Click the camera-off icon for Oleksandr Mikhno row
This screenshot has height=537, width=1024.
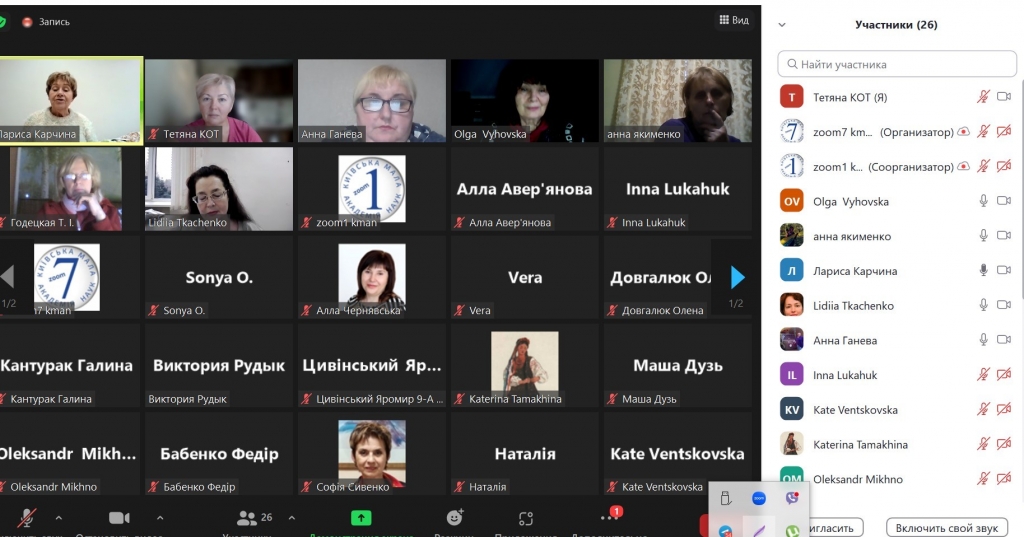coord(1004,479)
